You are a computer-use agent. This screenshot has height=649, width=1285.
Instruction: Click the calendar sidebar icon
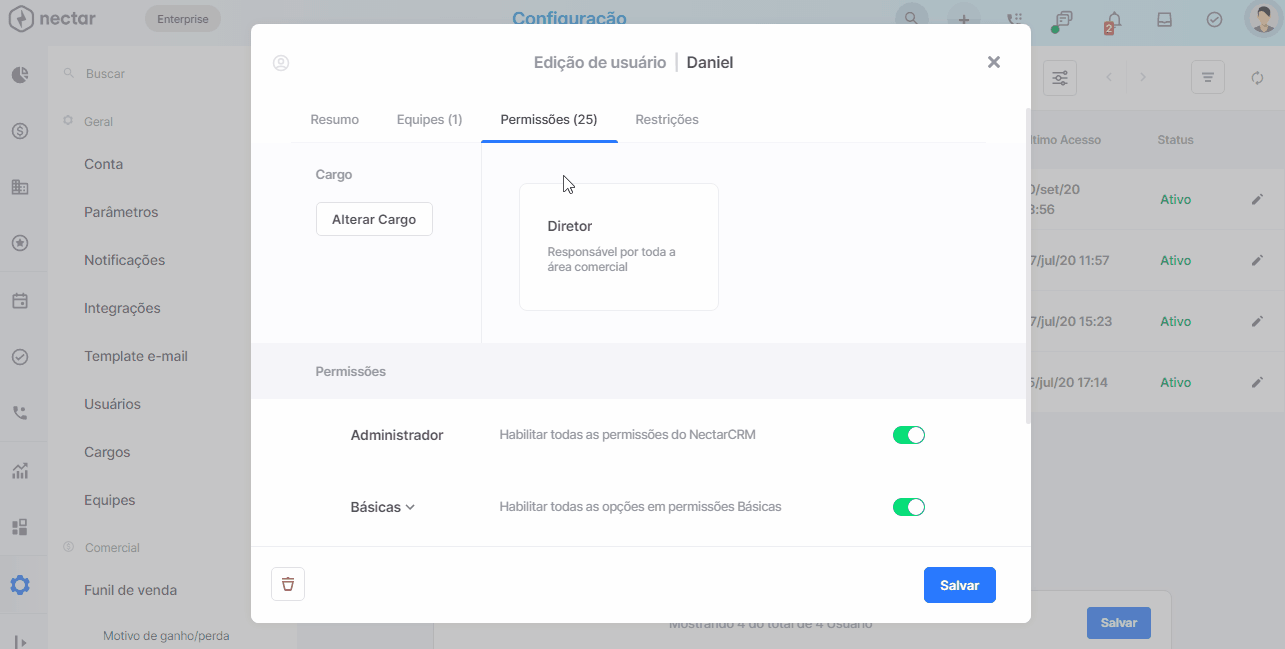pos(20,300)
